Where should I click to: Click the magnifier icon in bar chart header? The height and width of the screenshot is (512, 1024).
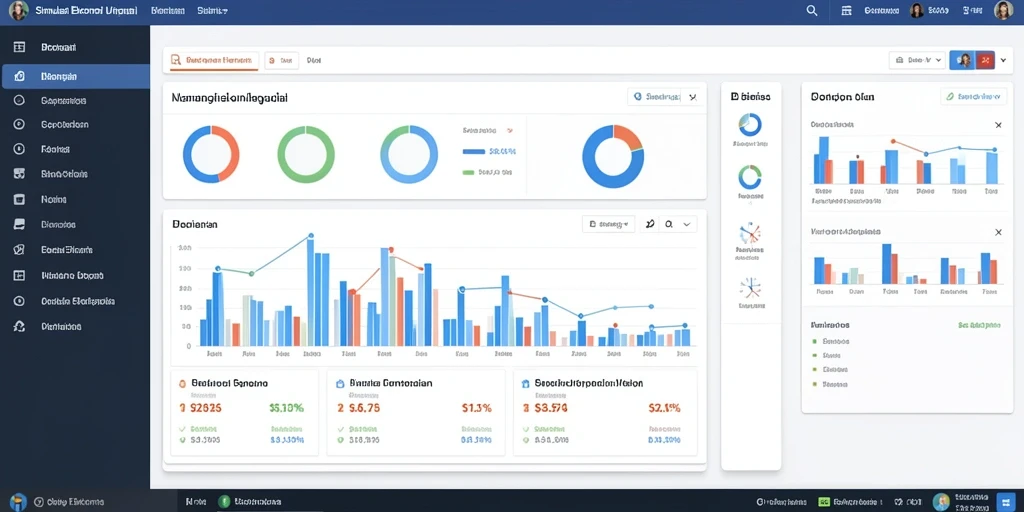tap(669, 224)
